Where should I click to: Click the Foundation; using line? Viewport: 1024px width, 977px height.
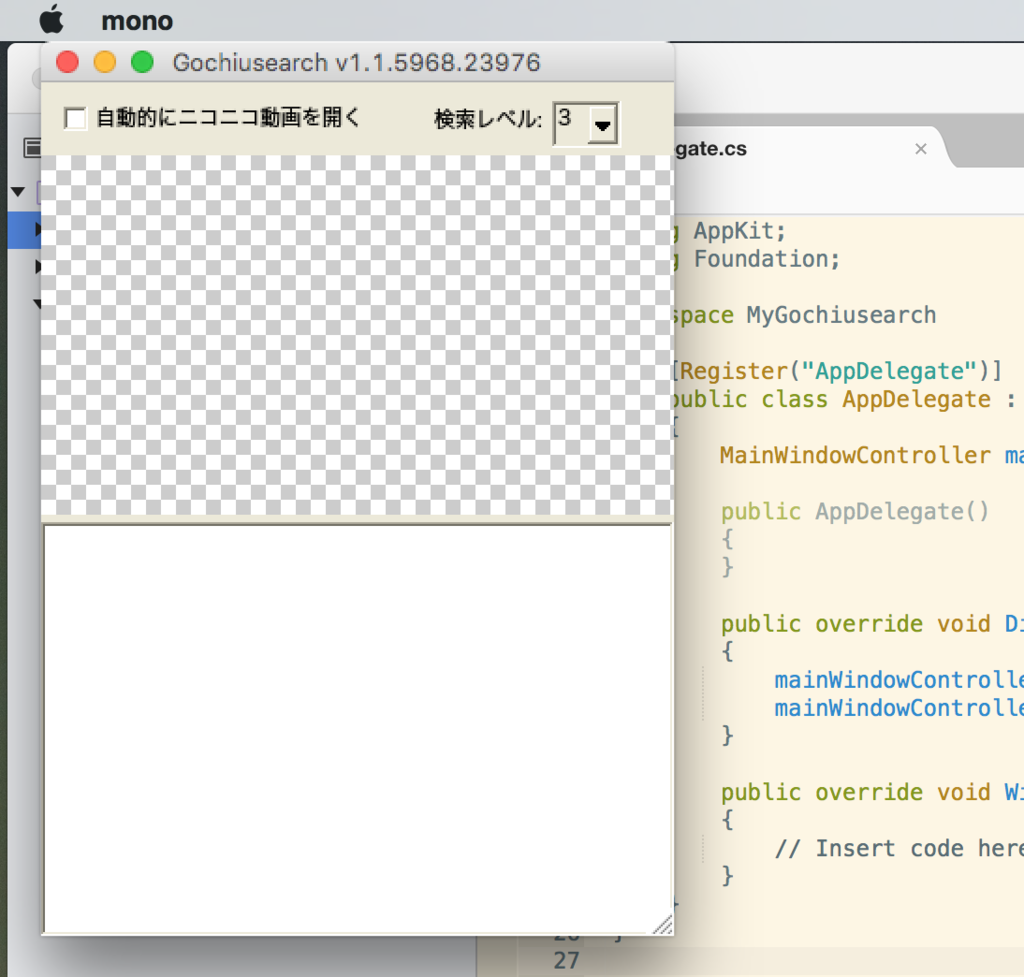pos(767,259)
